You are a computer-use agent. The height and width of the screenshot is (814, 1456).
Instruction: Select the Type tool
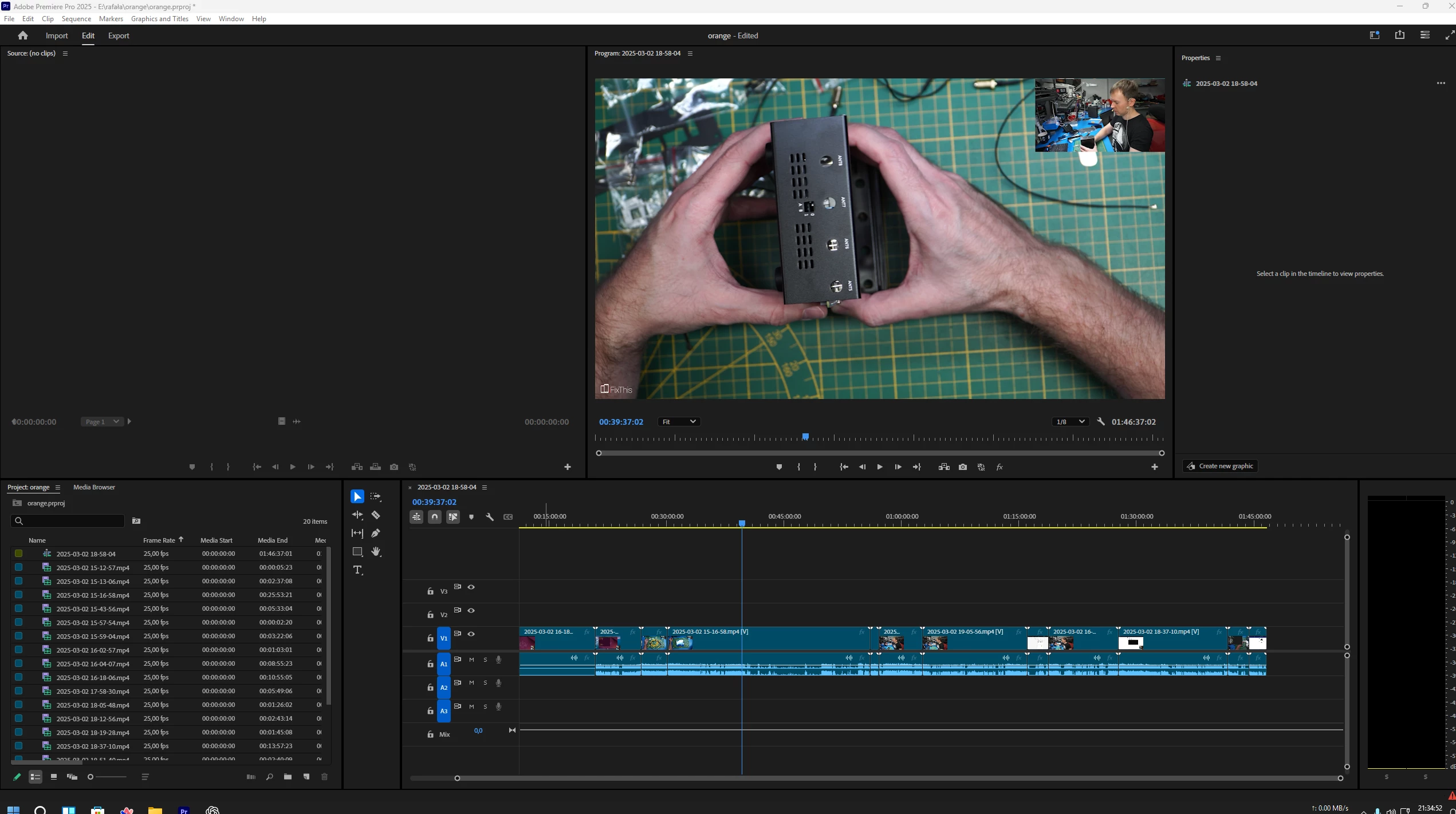[357, 570]
